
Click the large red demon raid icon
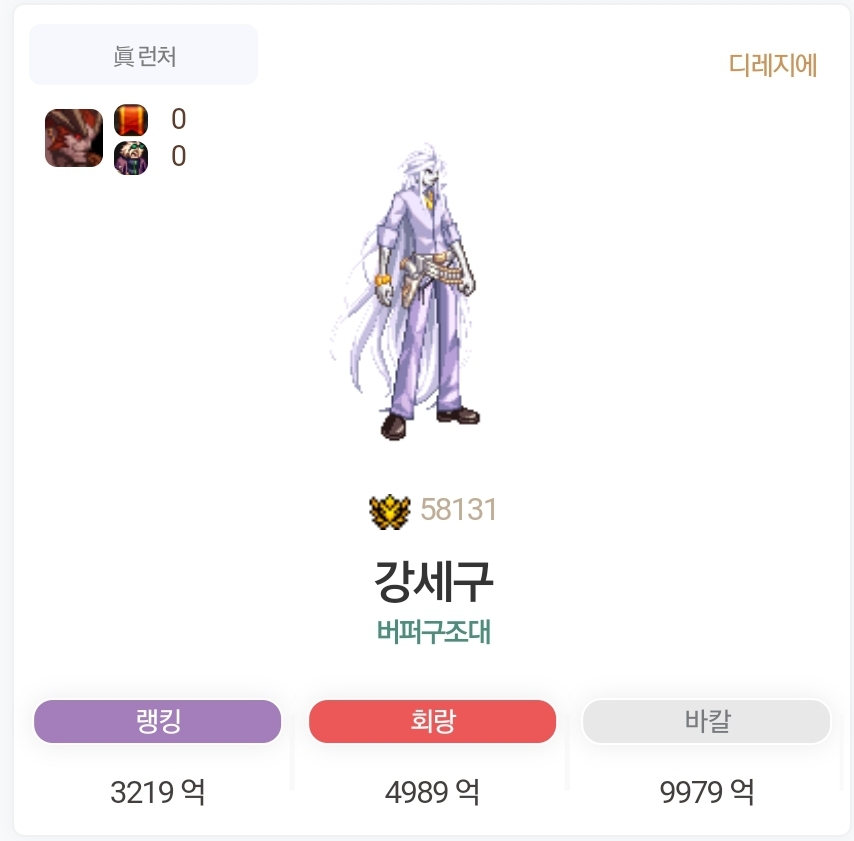pyautogui.click(x=74, y=138)
